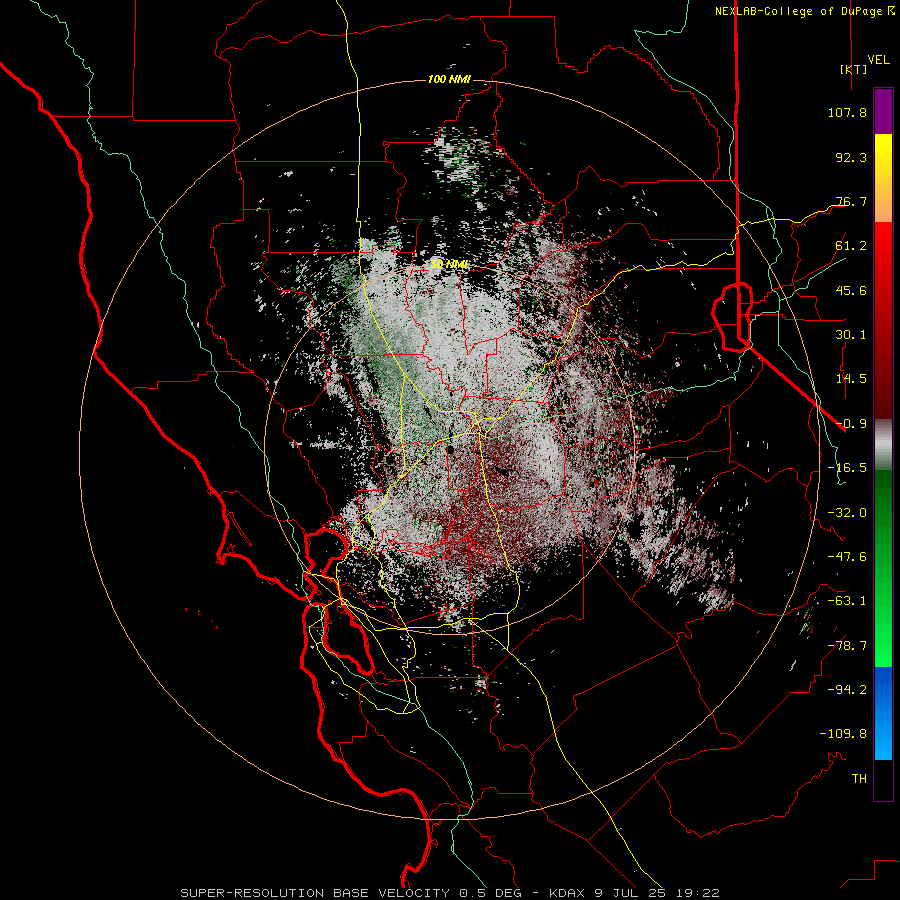Click the [KT] units label
The image size is (900, 900).
pos(853,69)
